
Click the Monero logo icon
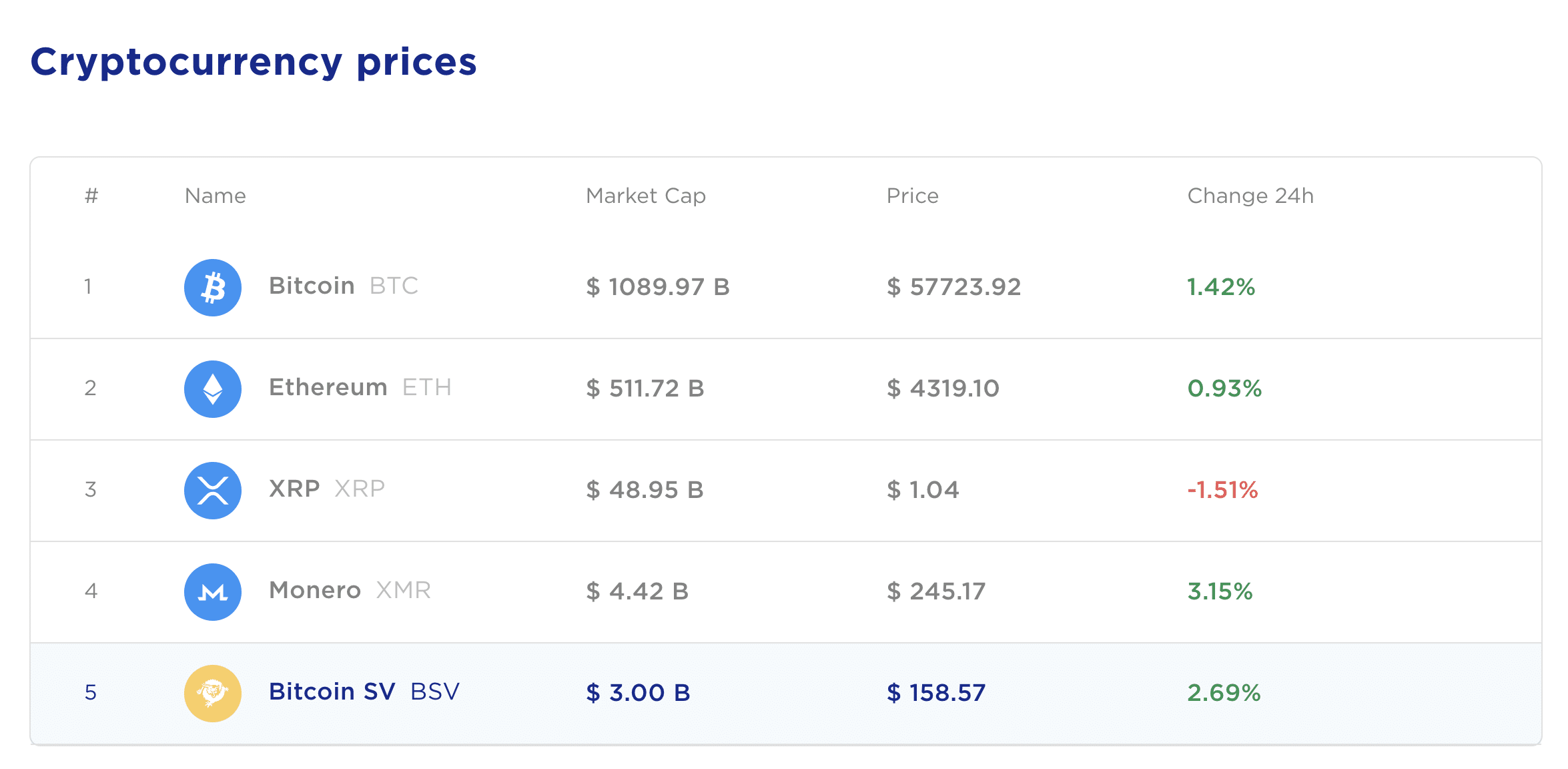[212, 591]
